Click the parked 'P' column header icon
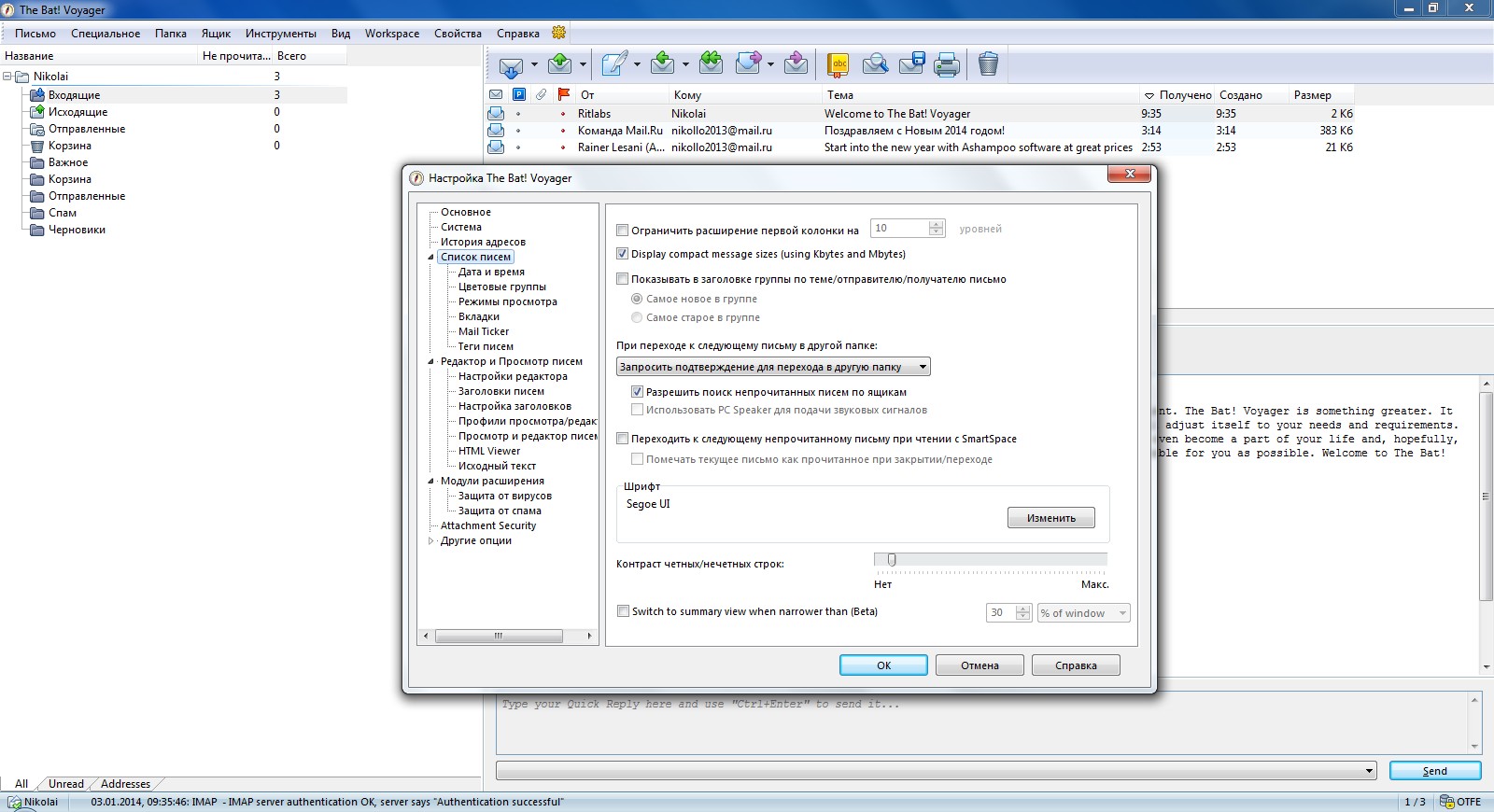This screenshot has height=812, width=1494. pos(519,94)
